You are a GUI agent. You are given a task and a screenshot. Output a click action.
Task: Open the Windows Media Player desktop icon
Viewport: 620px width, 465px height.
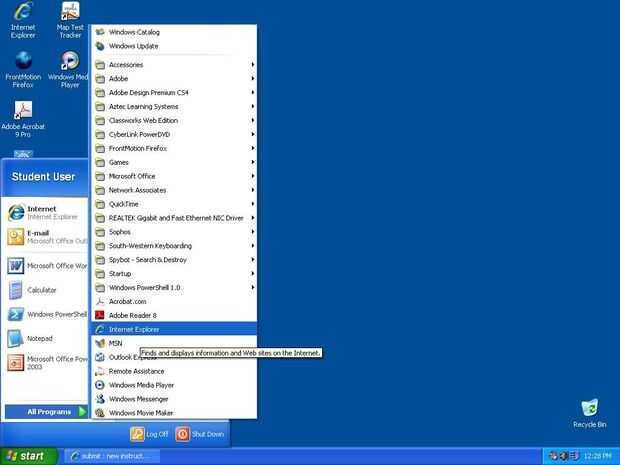point(70,60)
